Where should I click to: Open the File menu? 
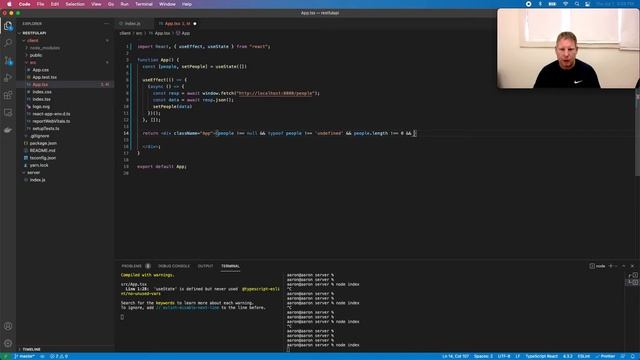tap(40, 4)
